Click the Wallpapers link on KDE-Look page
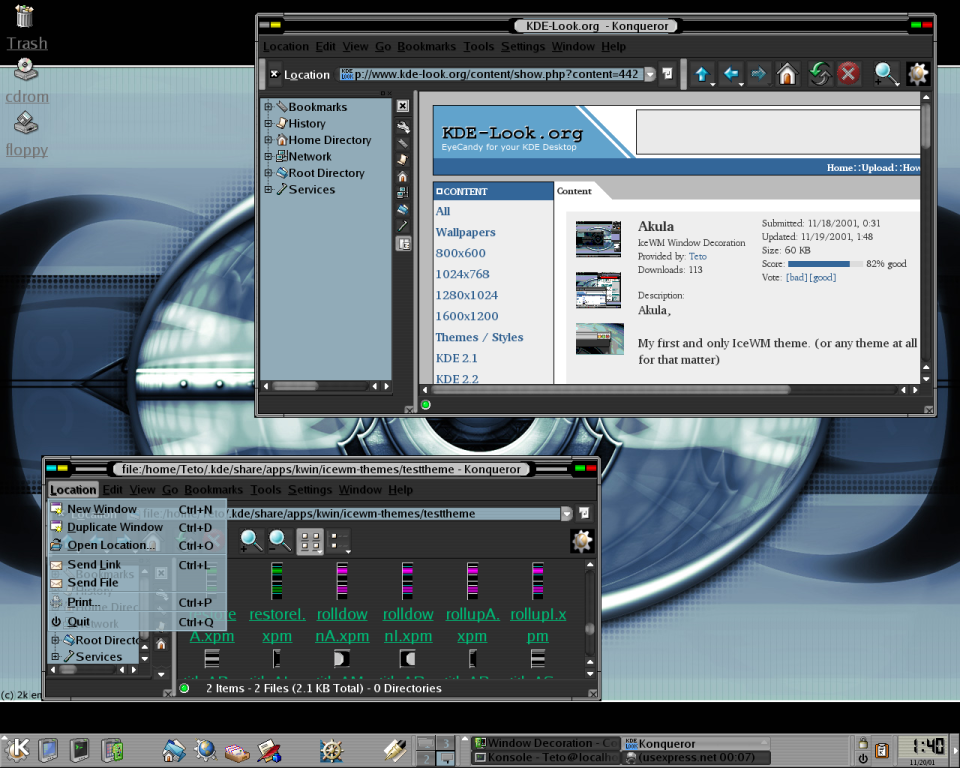Image resolution: width=960 pixels, height=768 pixels. pos(465,232)
